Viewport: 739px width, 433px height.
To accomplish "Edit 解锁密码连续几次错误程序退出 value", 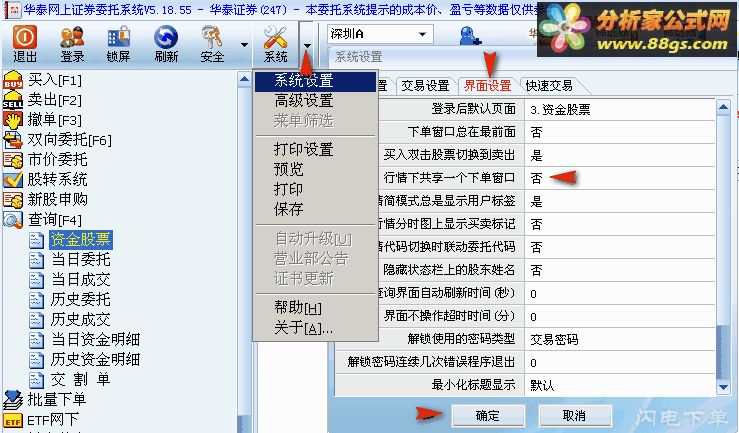I will (620, 362).
